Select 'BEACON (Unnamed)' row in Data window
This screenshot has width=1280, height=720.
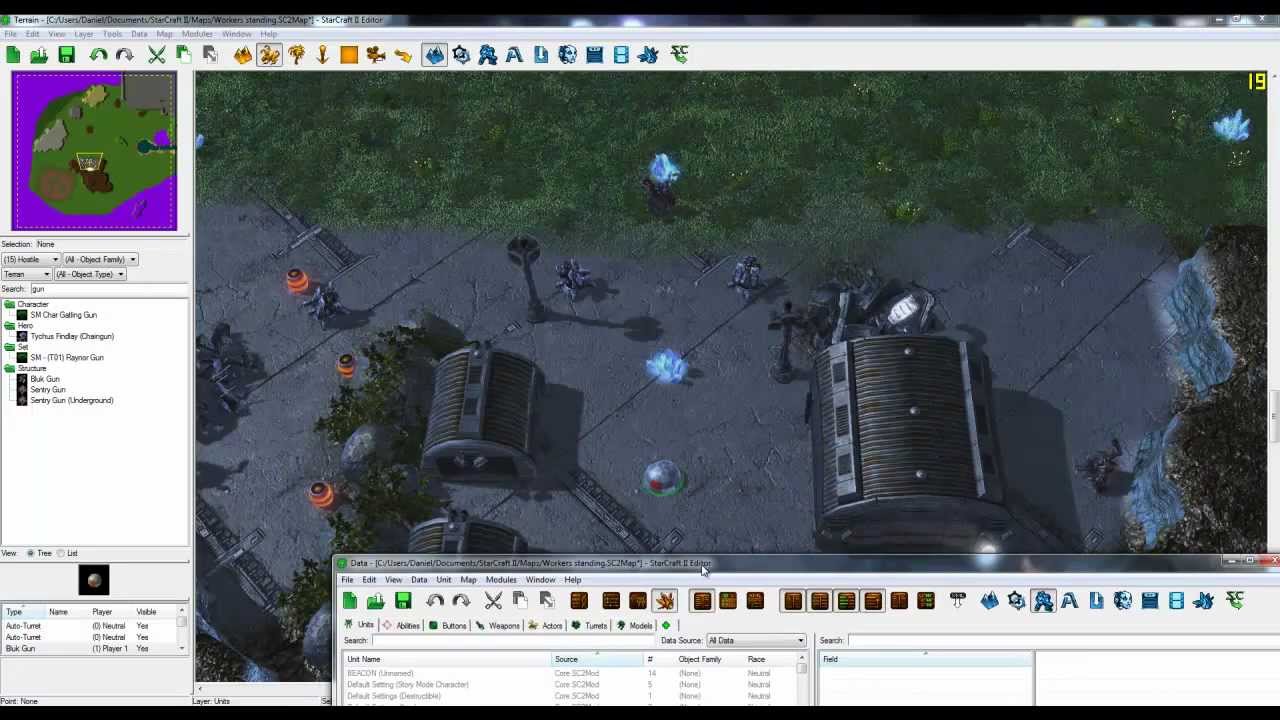point(570,673)
